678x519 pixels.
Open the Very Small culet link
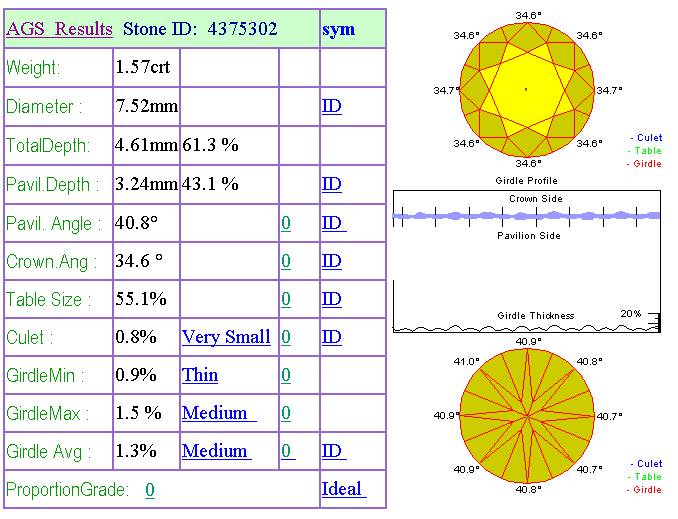pos(226,337)
